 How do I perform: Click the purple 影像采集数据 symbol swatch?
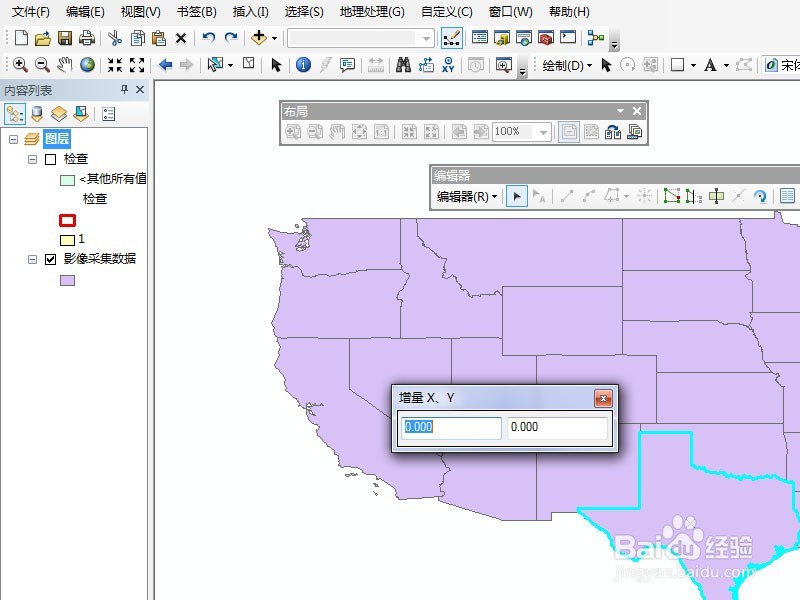click(x=67, y=280)
